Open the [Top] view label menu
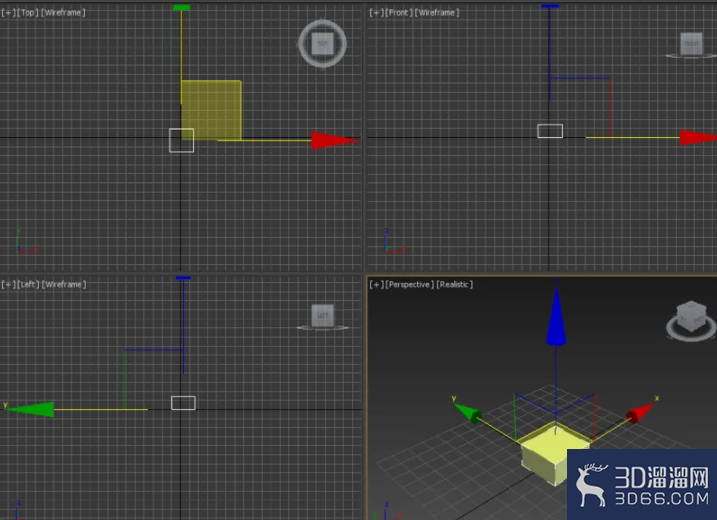This screenshot has width=717, height=520. [x=28, y=13]
